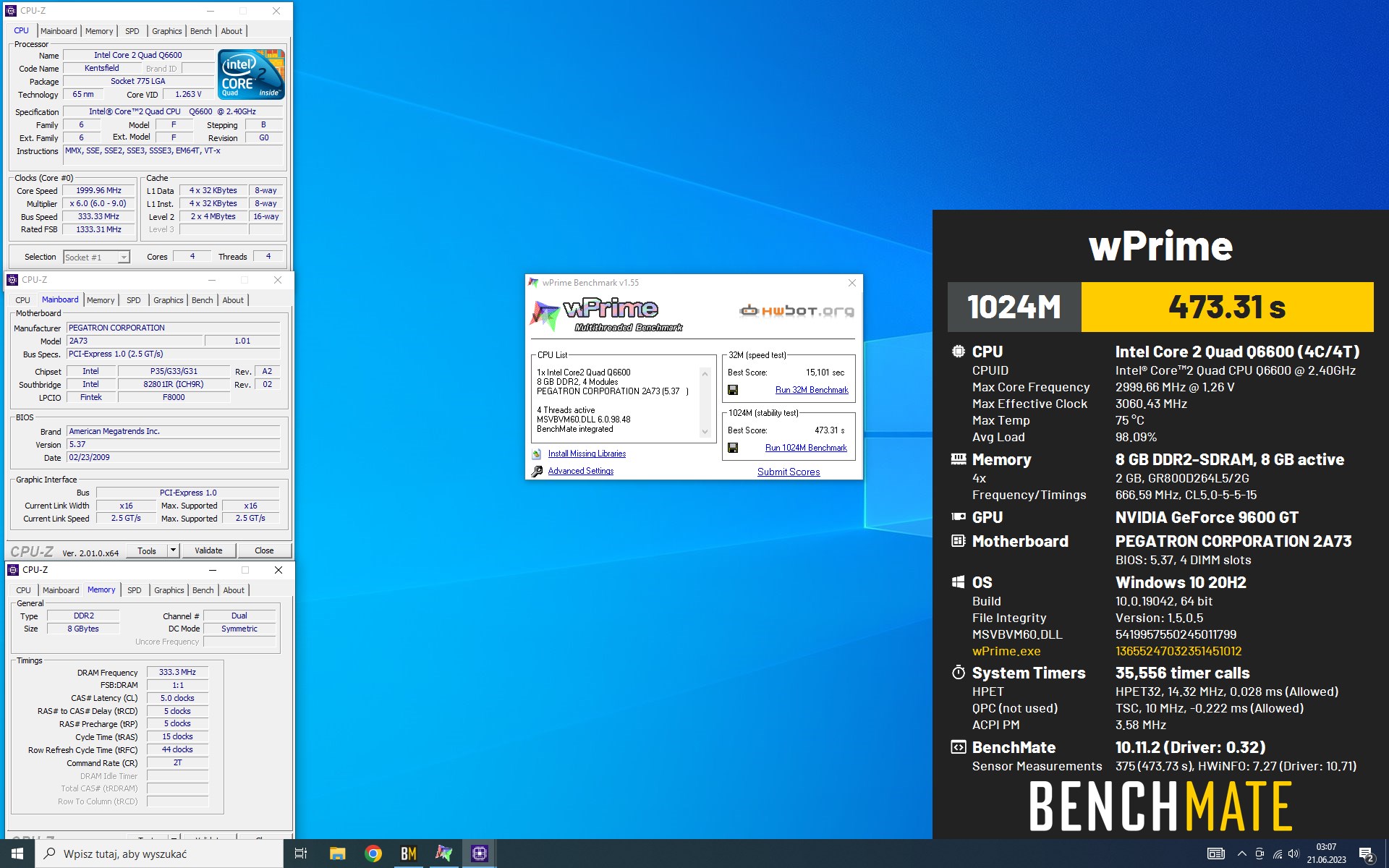Click PEGATRON CORPORATION manufacturer field
Image resolution: width=1389 pixels, height=868 pixels.
pos(174,328)
